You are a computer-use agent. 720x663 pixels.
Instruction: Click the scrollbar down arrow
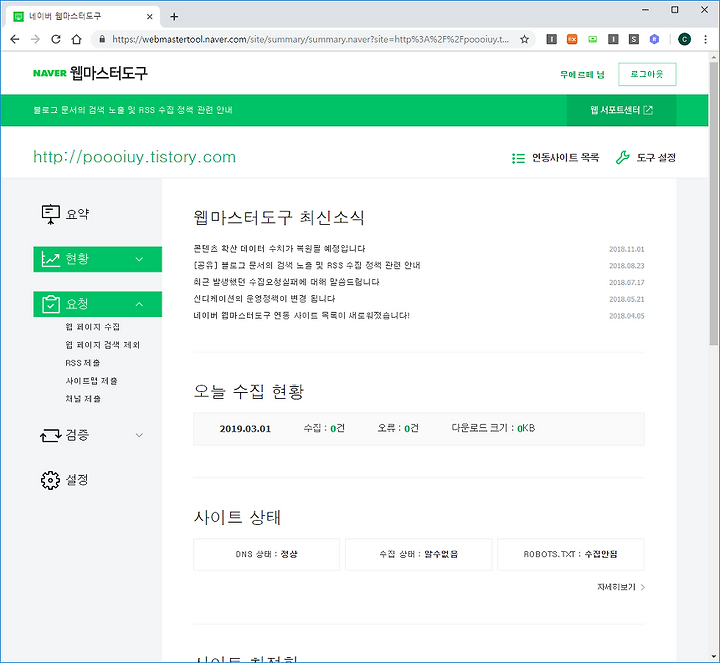pyautogui.click(x=713, y=657)
